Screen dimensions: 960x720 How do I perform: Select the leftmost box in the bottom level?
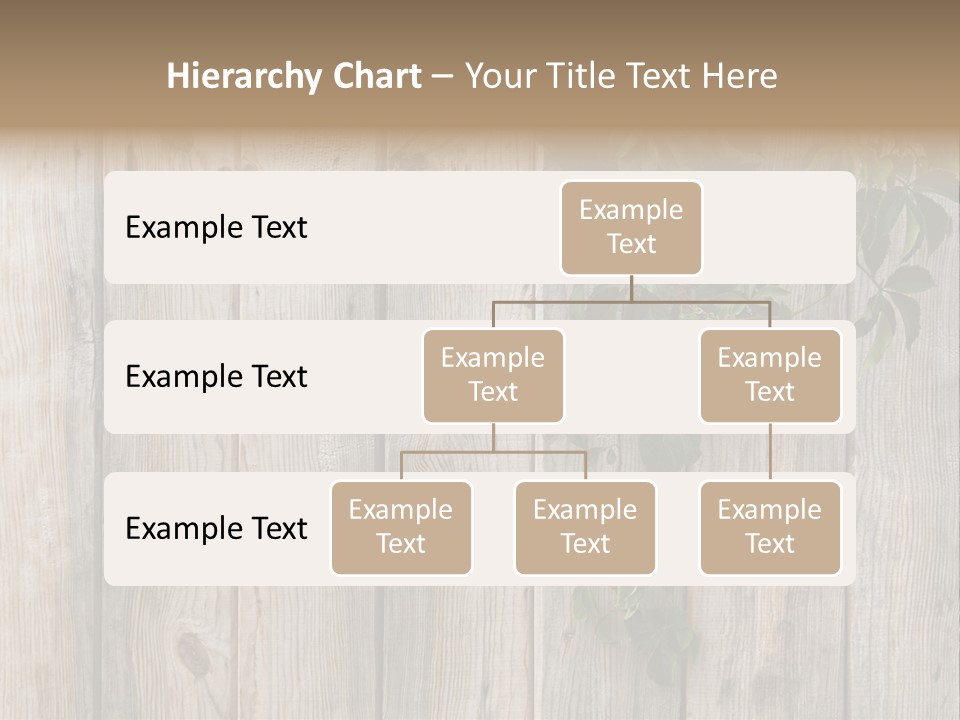401,527
